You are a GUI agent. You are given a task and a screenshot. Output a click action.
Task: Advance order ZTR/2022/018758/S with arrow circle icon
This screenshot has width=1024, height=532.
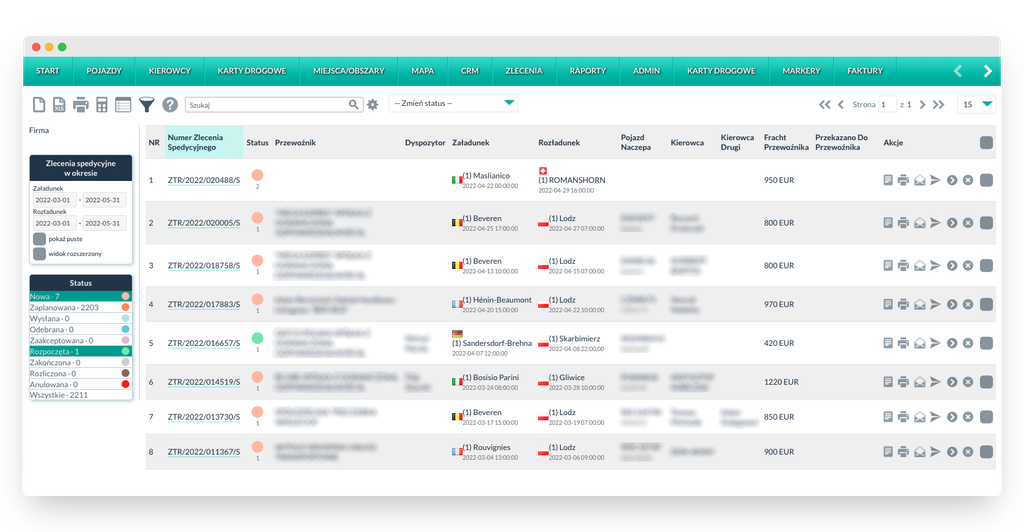point(952,266)
